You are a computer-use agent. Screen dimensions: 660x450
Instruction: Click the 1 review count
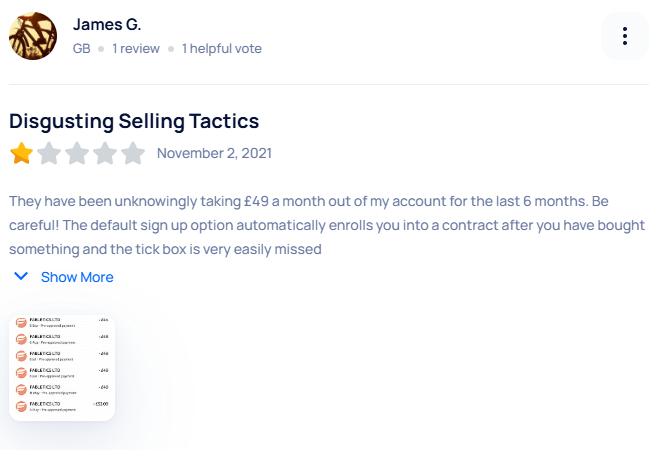point(136,48)
